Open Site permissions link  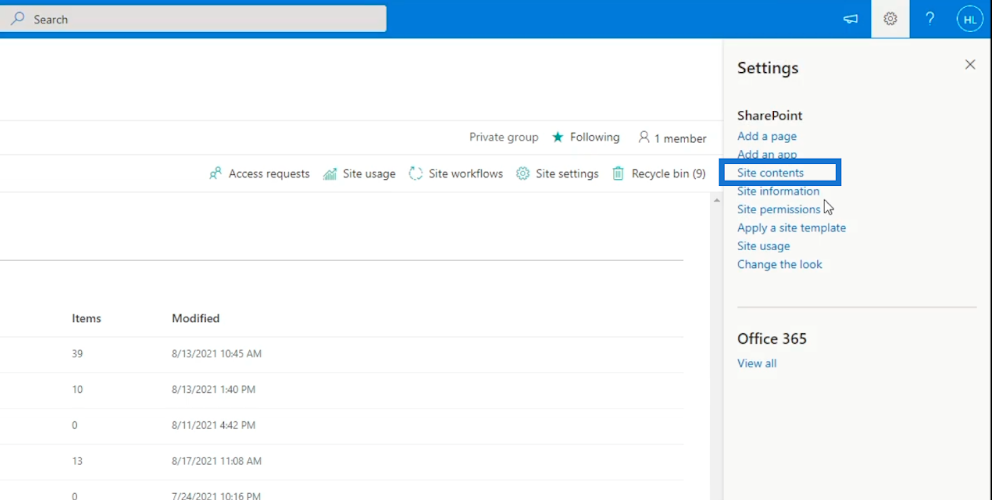(779, 209)
